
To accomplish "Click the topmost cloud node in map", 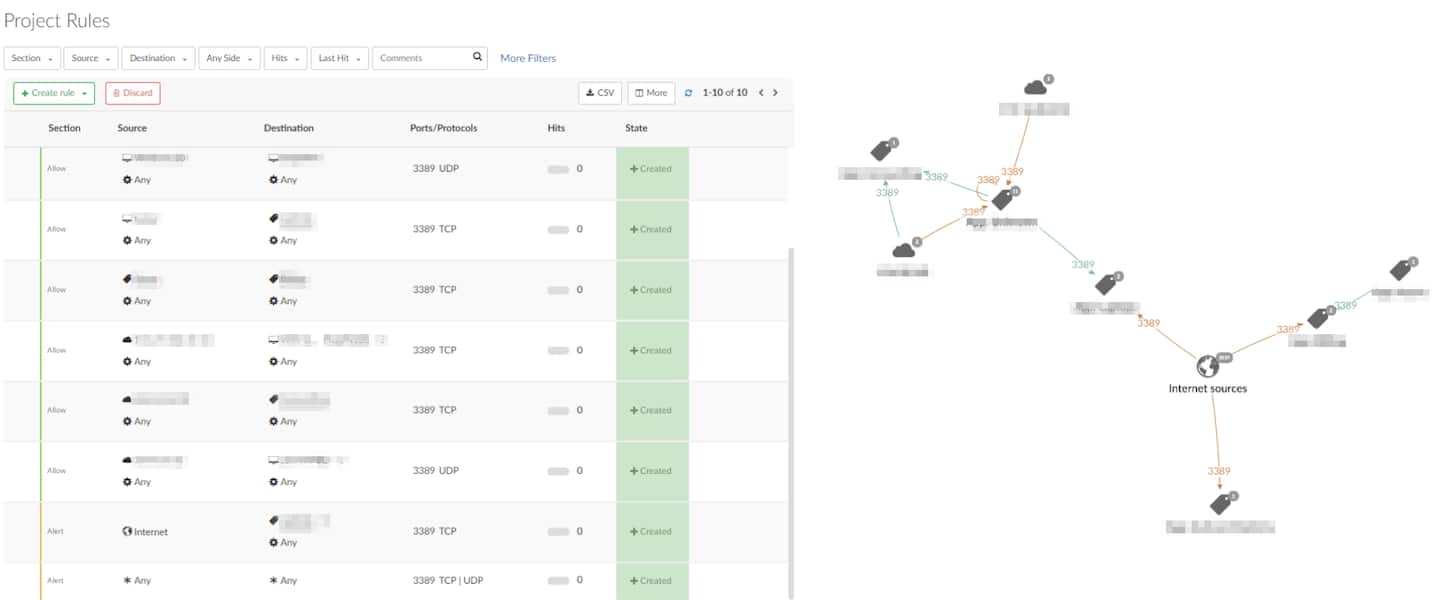I will (1035, 88).
